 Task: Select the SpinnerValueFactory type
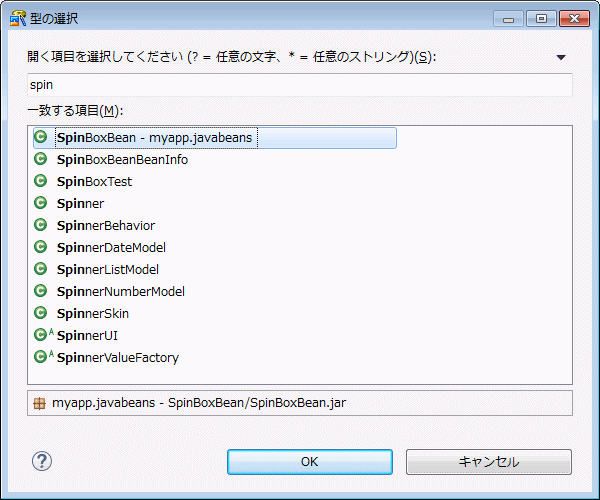(x=118, y=357)
